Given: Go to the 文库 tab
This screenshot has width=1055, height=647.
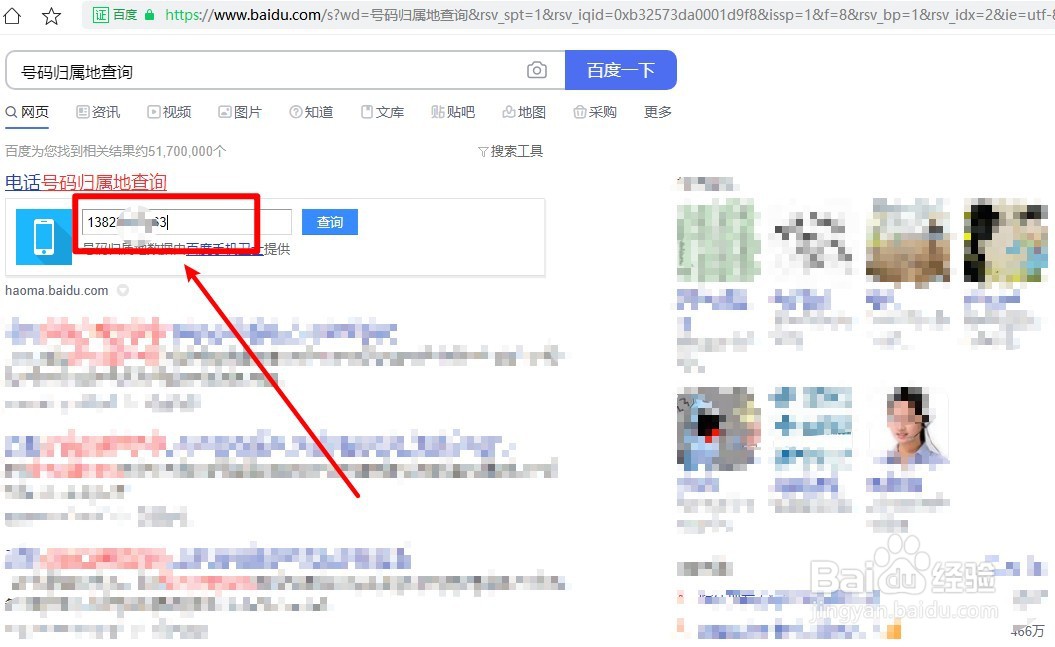Looking at the screenshot, I should point(383,112).
